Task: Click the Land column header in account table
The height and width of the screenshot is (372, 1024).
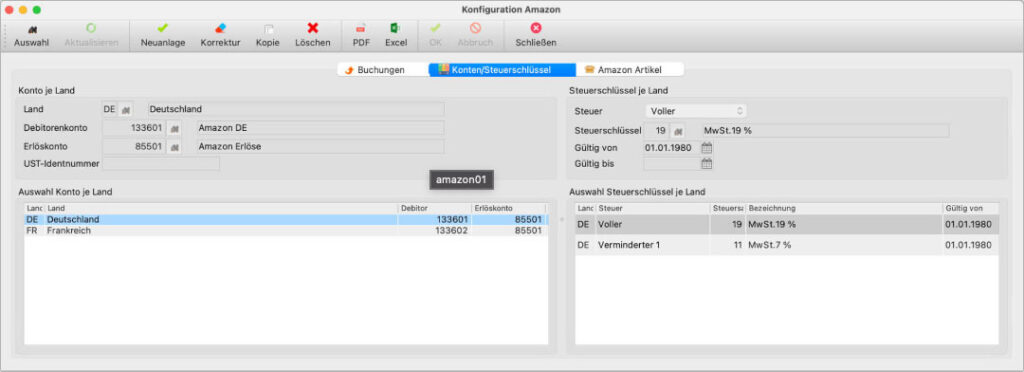Action: pyautogui.click(x=221, y=208)
